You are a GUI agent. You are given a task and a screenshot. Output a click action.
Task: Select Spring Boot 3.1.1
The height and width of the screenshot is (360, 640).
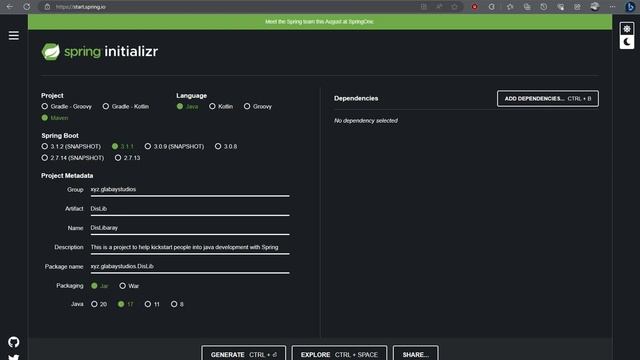coord(122,146)
